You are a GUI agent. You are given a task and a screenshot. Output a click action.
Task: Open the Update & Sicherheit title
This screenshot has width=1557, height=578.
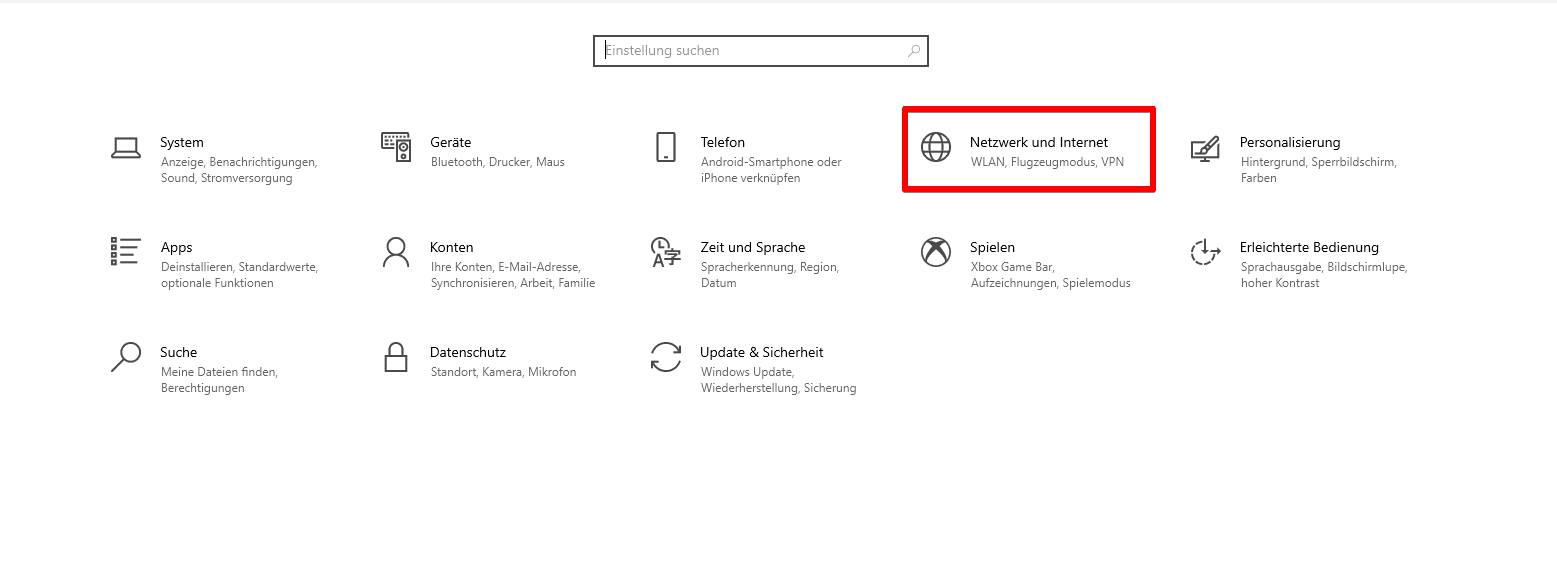[x=762, y=352]
